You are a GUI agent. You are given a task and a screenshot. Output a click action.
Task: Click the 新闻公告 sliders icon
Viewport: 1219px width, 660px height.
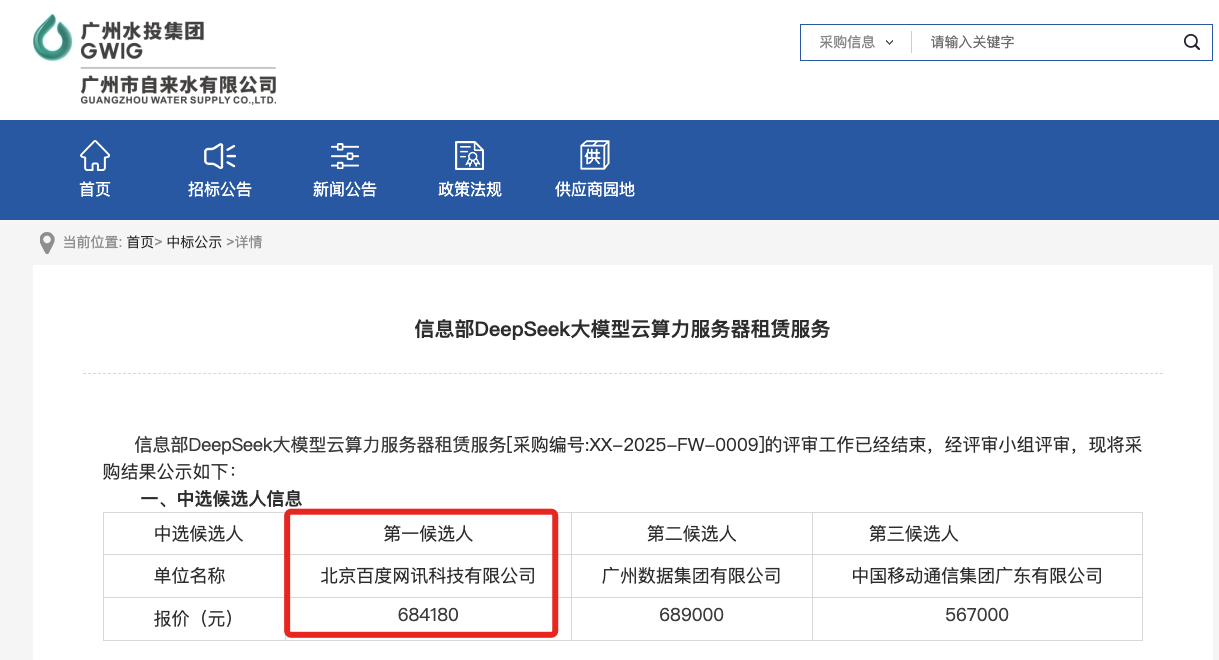click(344, 155)
